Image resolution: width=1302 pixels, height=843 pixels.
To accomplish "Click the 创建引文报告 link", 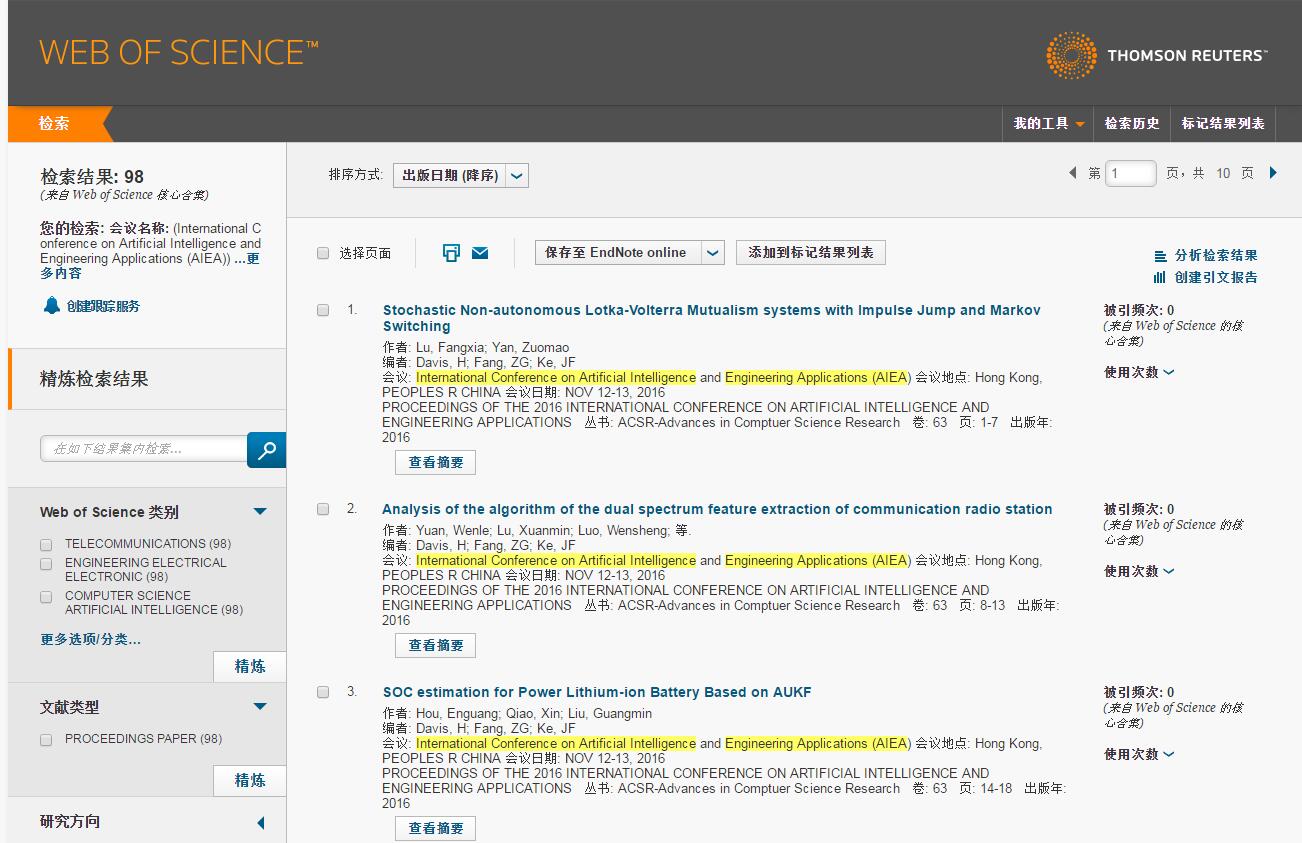I will click(1216, 278).
